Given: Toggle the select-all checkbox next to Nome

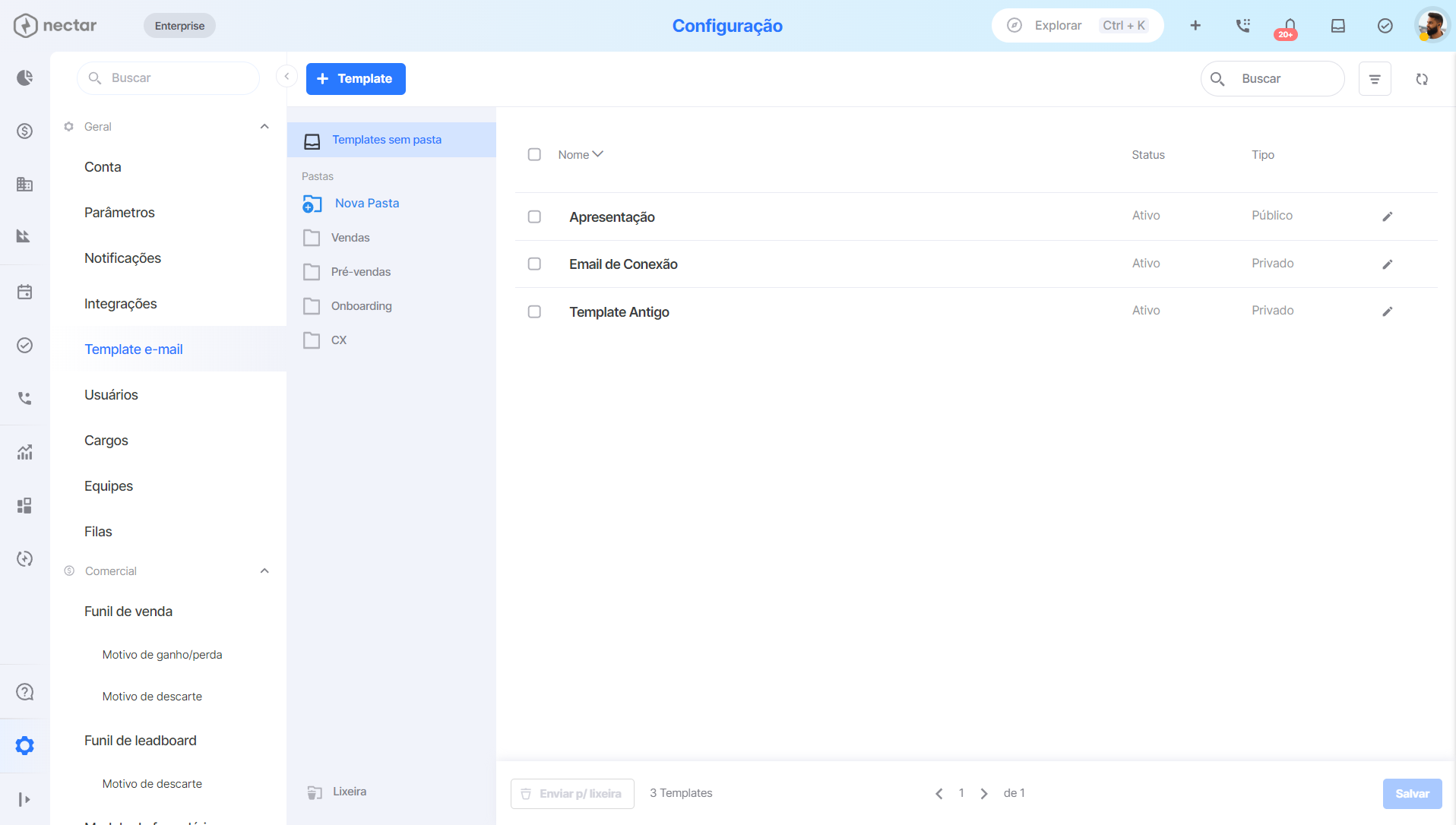Looking at the screenshot, I should pos(534,154).
